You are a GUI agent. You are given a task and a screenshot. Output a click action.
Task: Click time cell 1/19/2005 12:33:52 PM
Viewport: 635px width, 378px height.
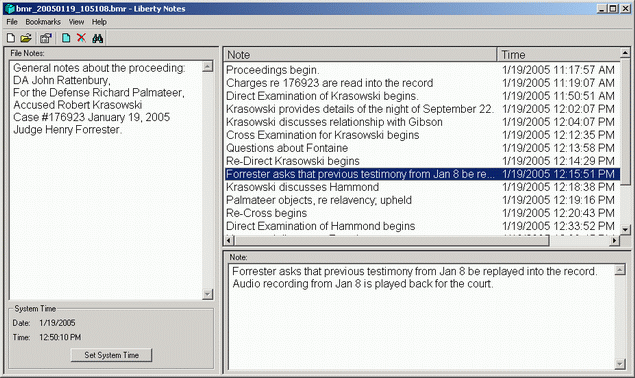[x=558, y=226]
